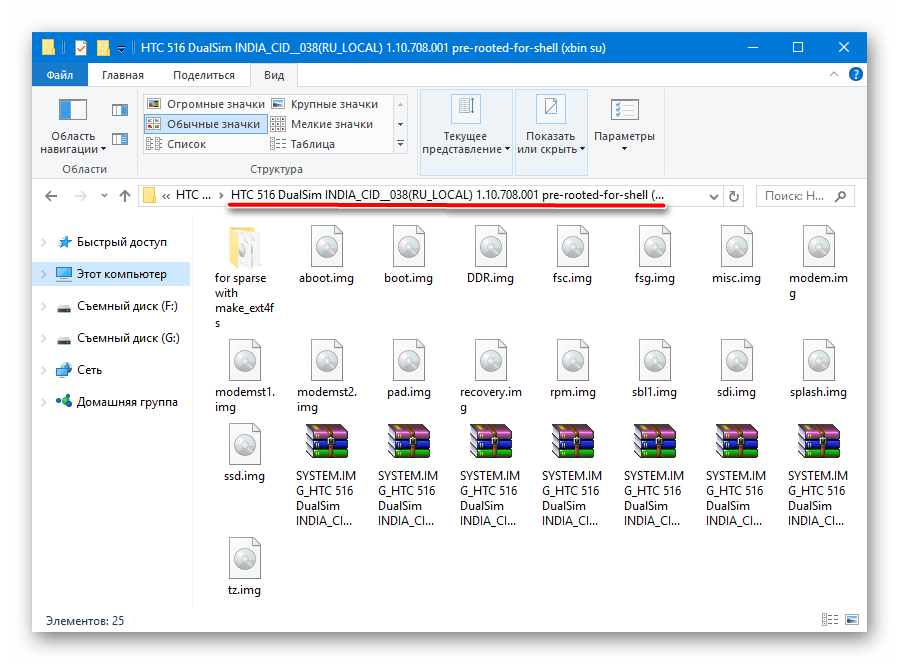
Task: Go back to the previous folder
Action: 51,196
